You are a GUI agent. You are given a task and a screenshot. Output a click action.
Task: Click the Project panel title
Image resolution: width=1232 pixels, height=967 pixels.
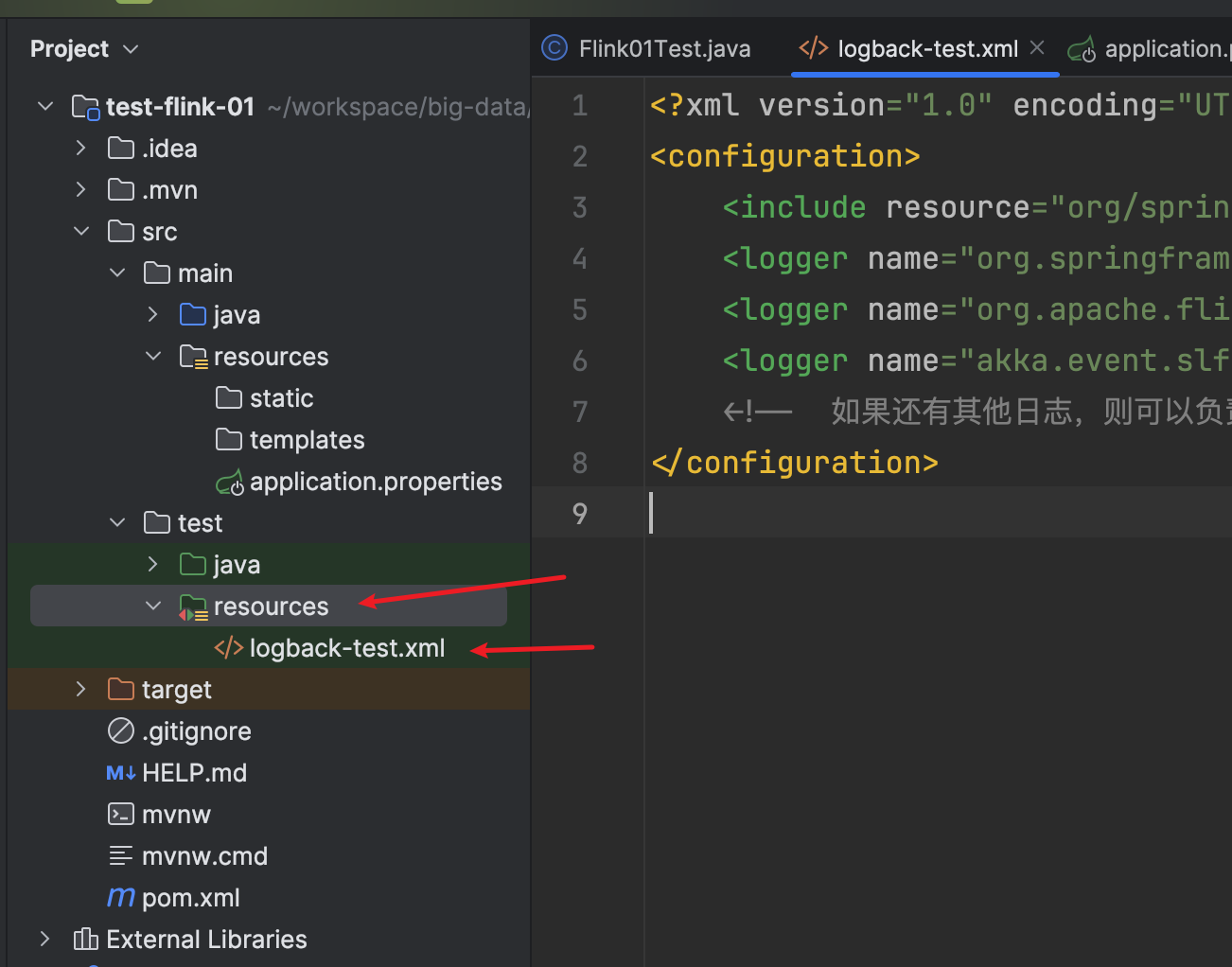coord(69,49)
